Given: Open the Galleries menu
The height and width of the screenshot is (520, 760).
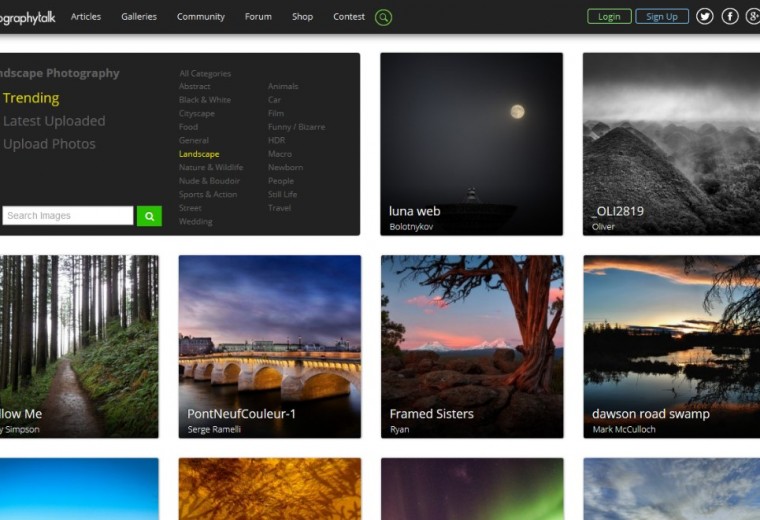Looking at the screenshot, I should point(139,16).
